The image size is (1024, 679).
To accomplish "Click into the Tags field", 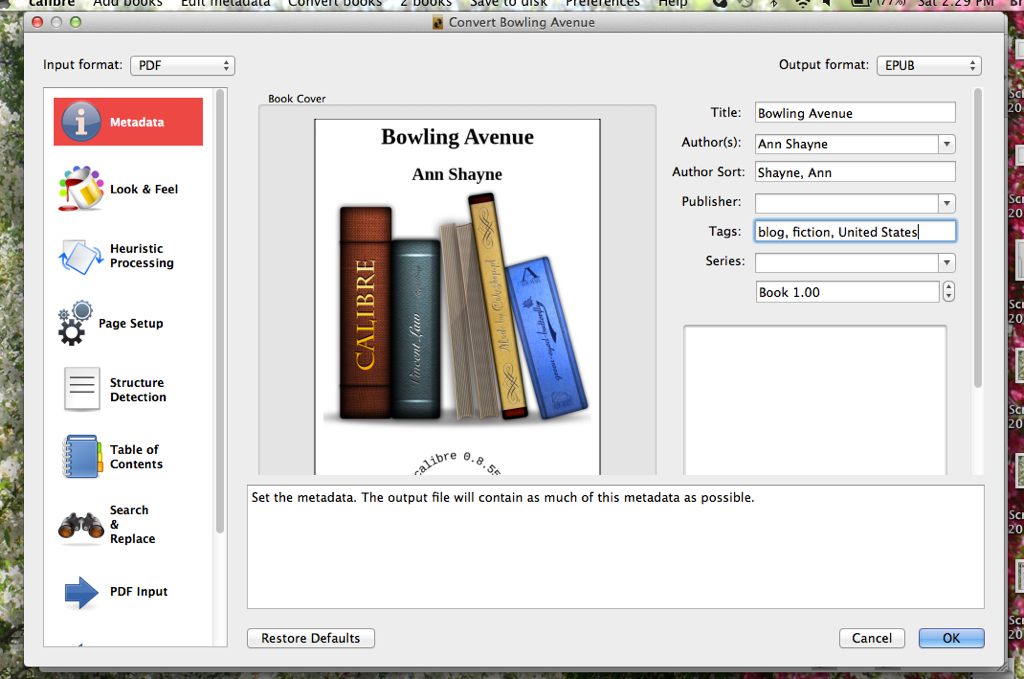I will (855, 232).
